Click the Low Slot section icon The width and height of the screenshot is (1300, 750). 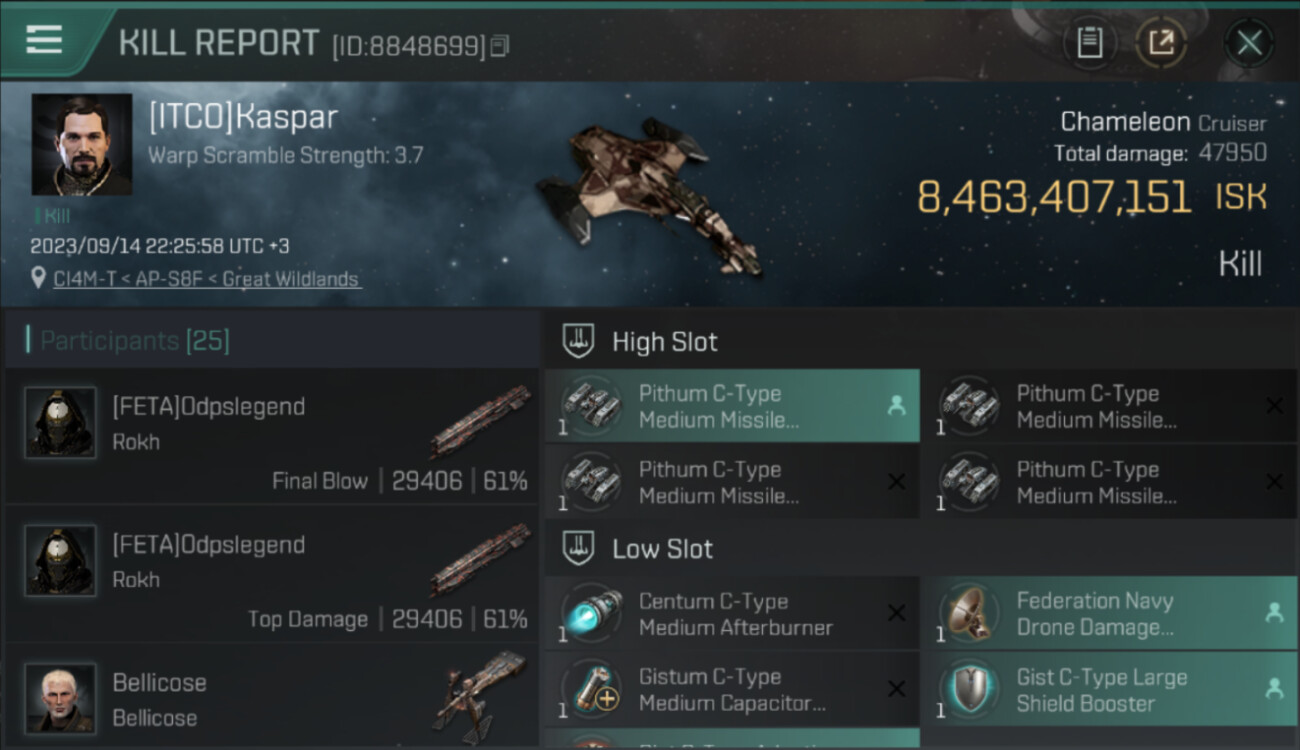tap(578, 548)
